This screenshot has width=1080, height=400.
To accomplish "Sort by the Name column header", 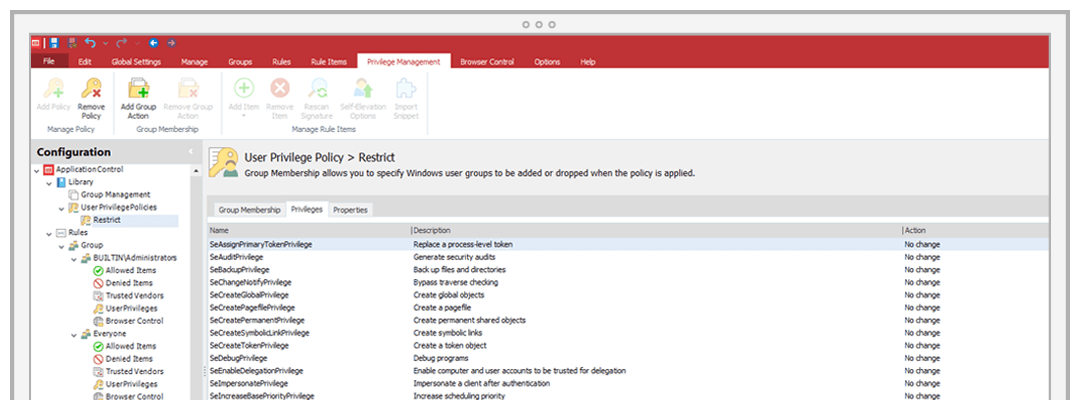I will [x=309, y=231].
